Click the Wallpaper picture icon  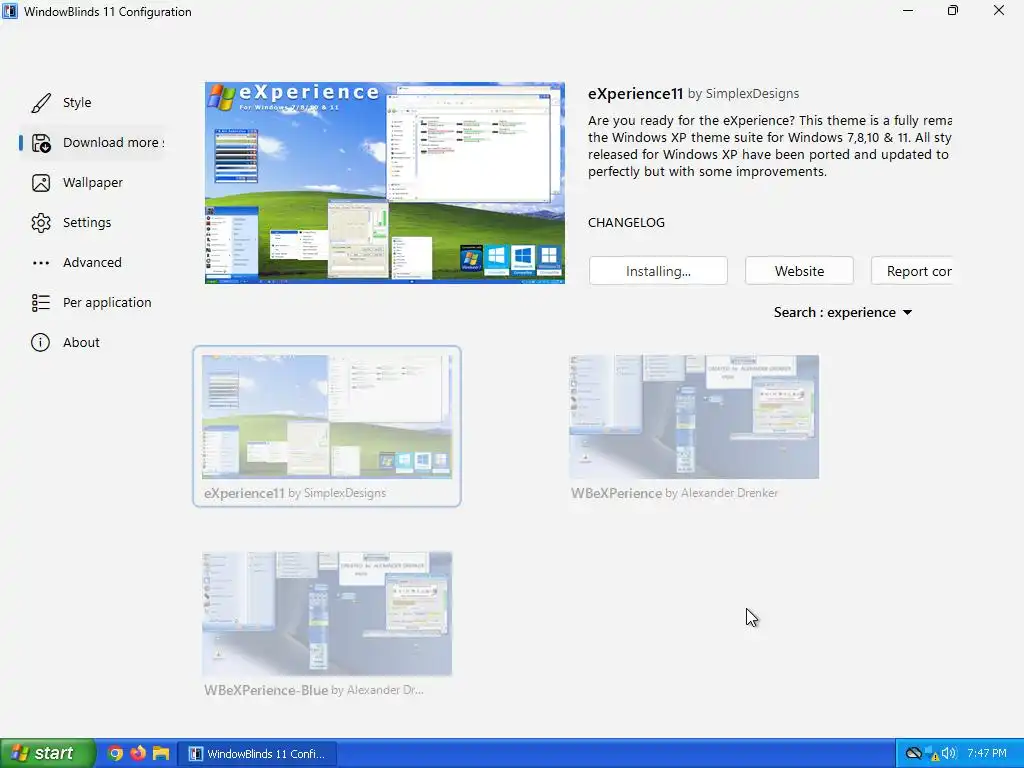(40, 183)
